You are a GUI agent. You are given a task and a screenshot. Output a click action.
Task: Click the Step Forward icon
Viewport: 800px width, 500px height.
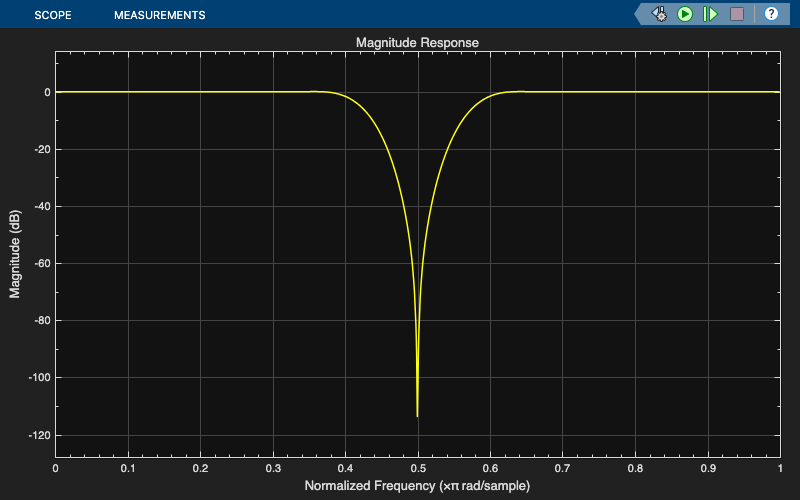(710, 14)
